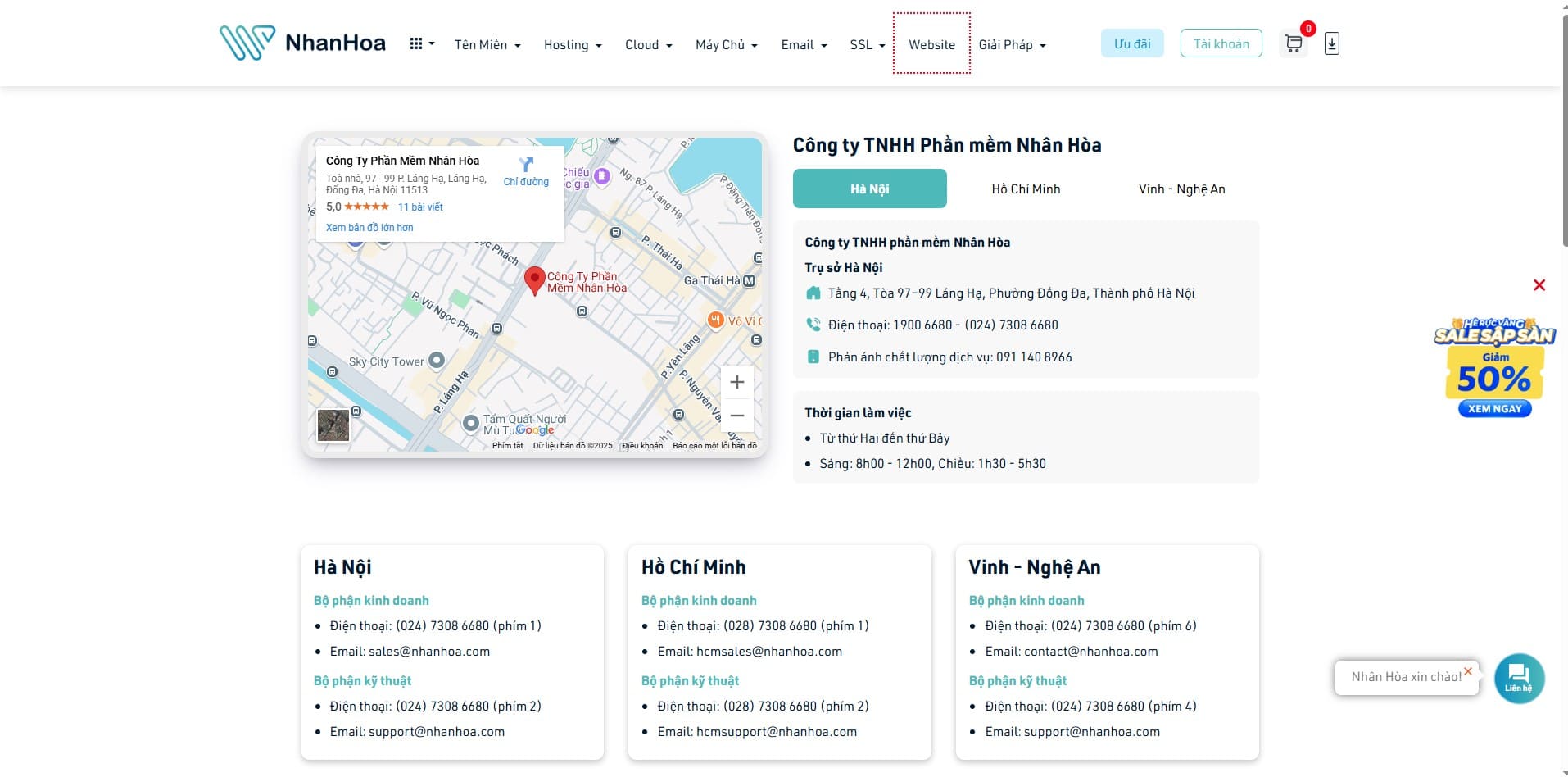Screen dimensions: 1568x777
Task: Close the Nhân Hòa xin chào bubble
Action: pos(1468,671)
